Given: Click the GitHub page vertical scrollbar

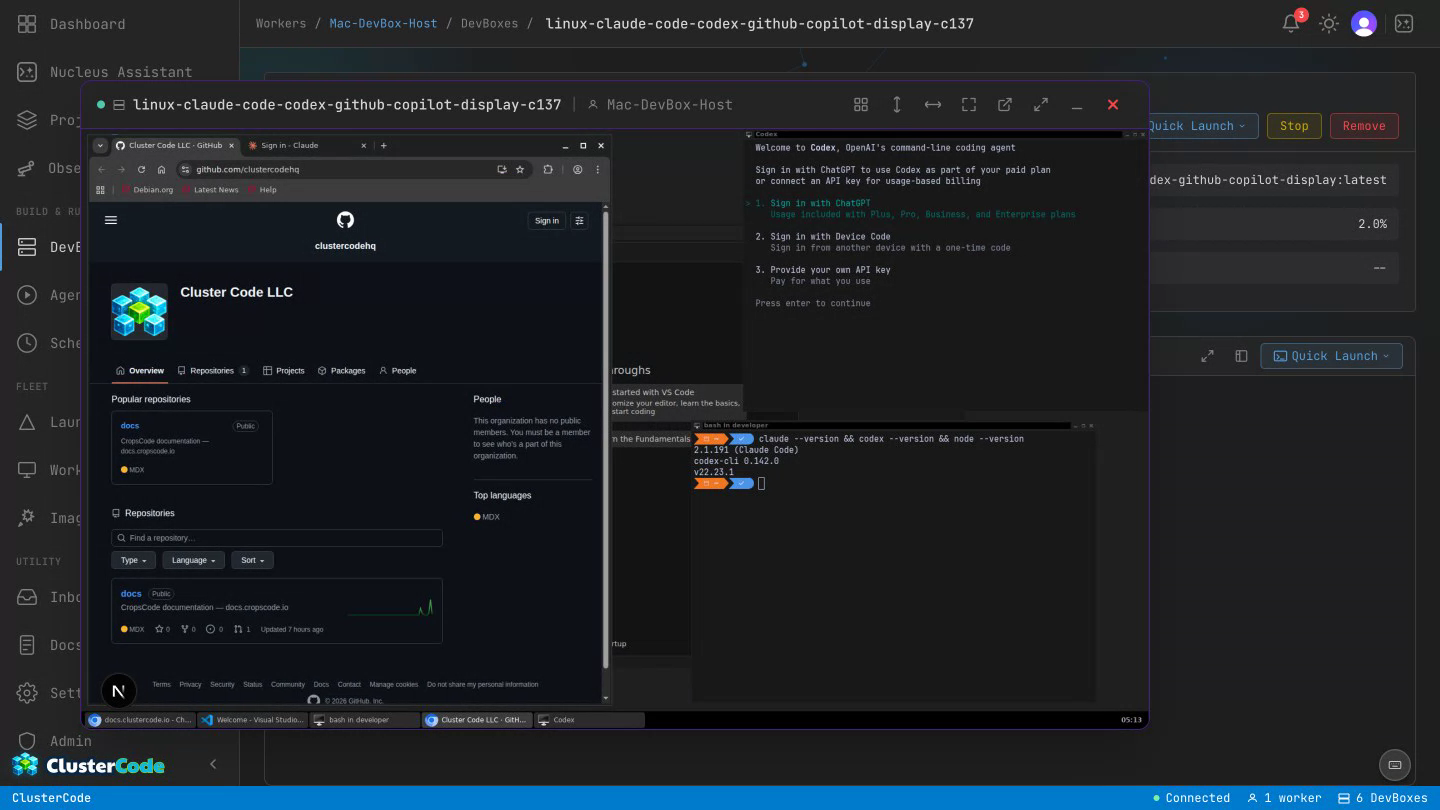Looking at the screenshot, I should pyautogui.click(x=606, y=440).
